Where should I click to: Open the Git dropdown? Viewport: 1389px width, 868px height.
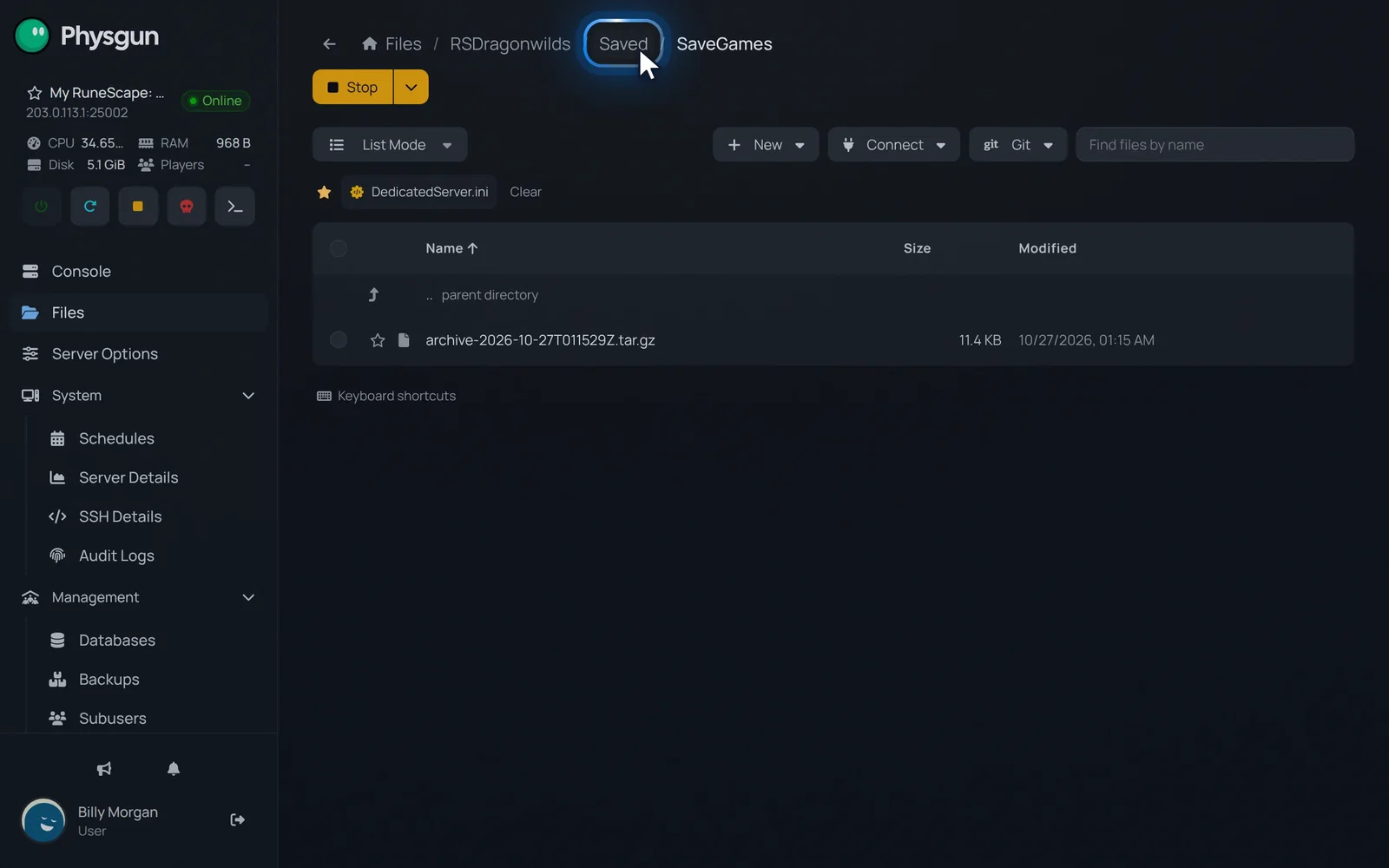click(1018, 145)
